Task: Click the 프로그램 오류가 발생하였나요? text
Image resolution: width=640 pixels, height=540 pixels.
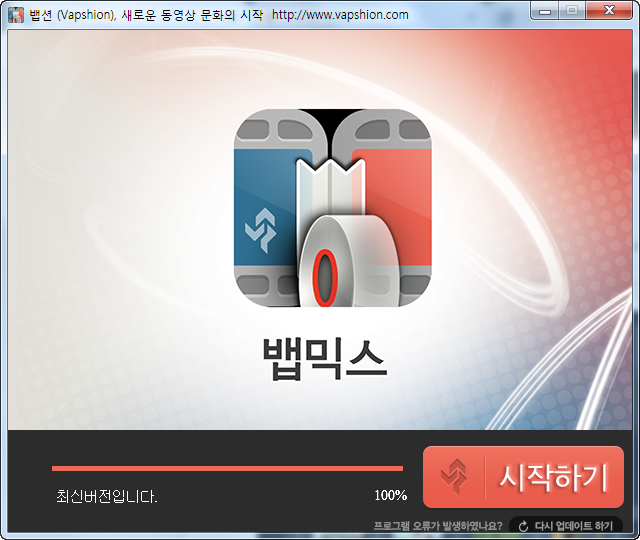Action: [x=438, y=526]
